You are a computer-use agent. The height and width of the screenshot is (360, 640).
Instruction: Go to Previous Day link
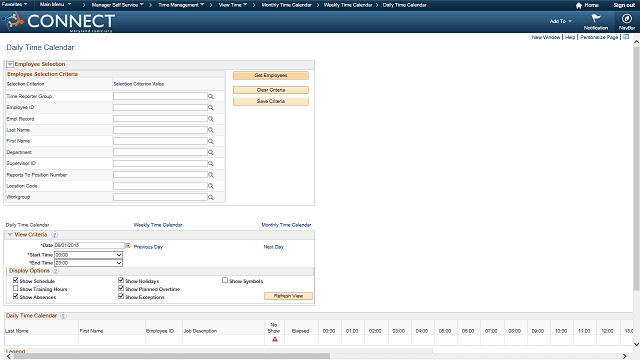[148, 247]
